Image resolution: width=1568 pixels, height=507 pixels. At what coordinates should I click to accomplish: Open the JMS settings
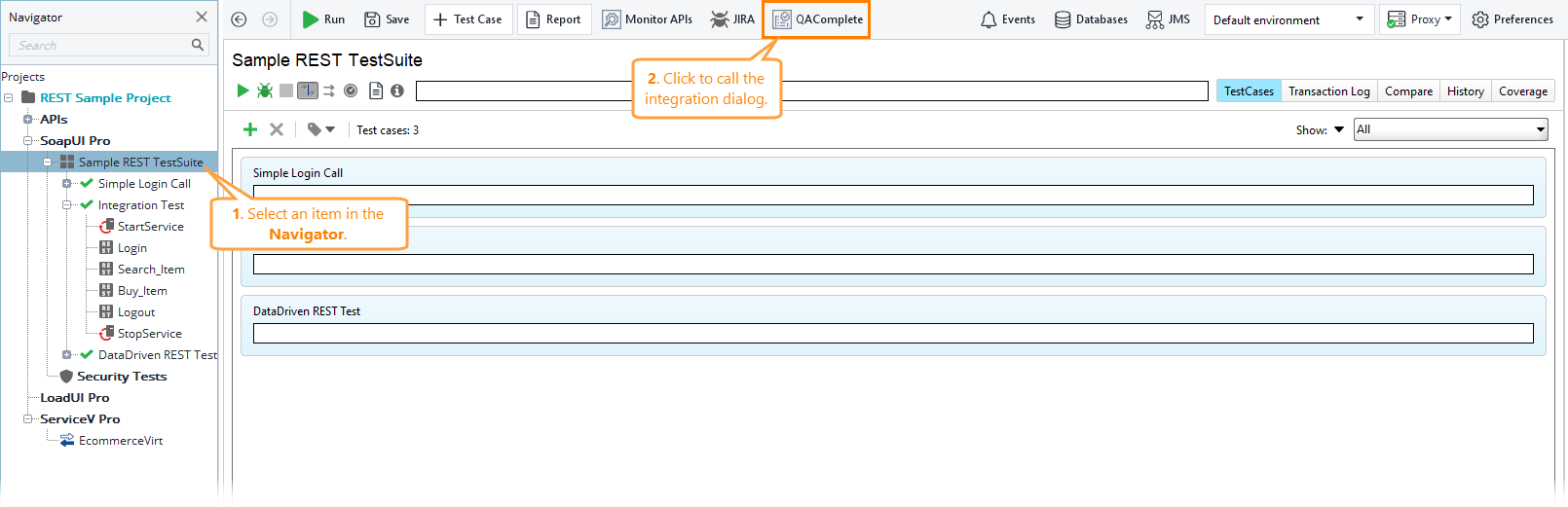(x=1168, y=19)
